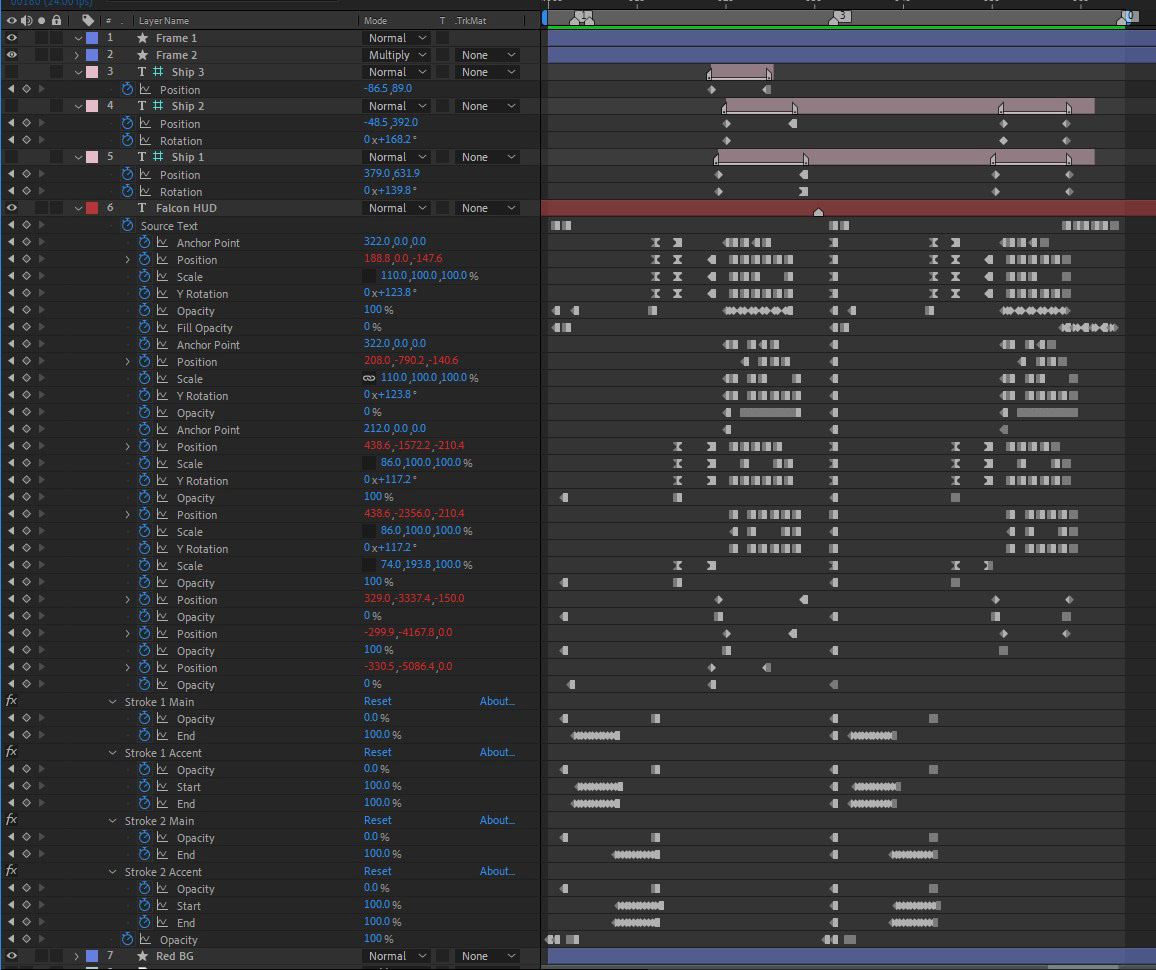Expand the Frame 2 layer
Viewport: 1156px width, 970px height.
tap(77, 55)
